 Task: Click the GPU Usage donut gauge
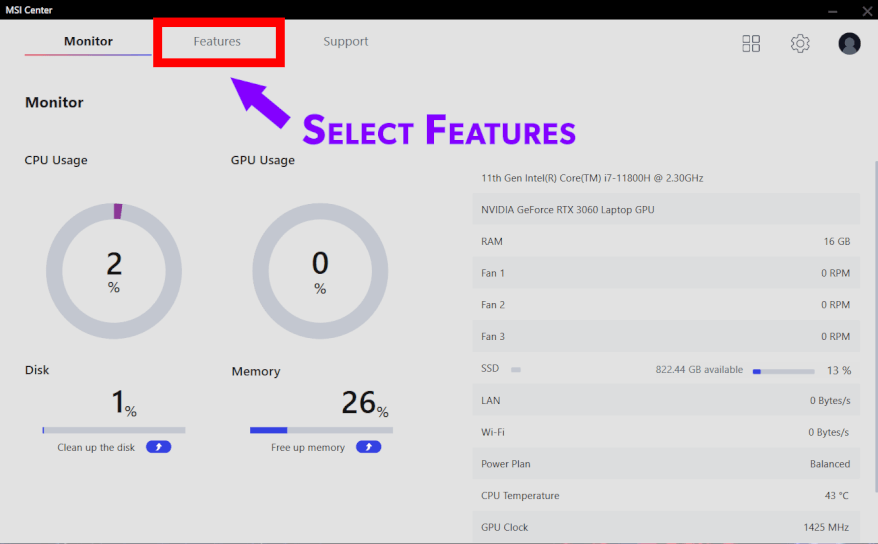click(320, 271)
